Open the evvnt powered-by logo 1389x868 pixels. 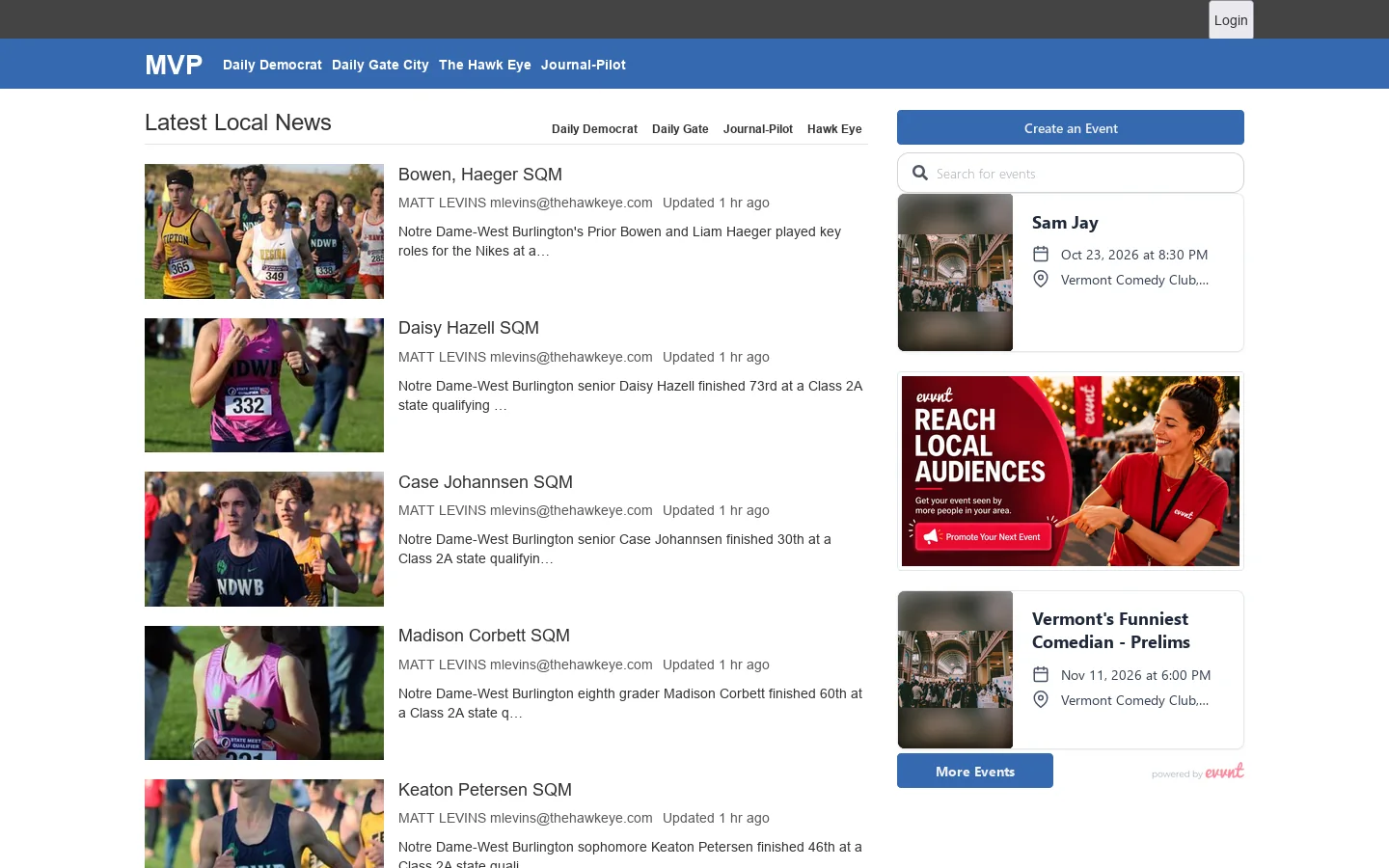[1224, 771]
